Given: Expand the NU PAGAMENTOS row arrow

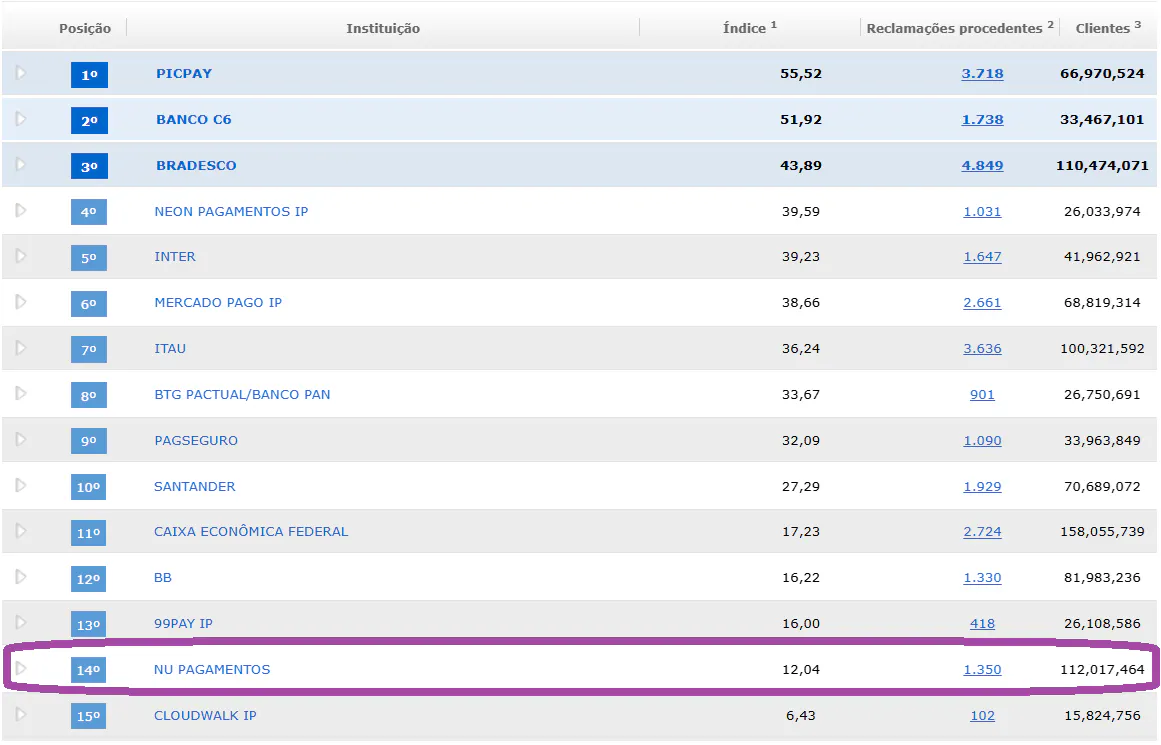Looking at the screenshot, I should (21, 669).
